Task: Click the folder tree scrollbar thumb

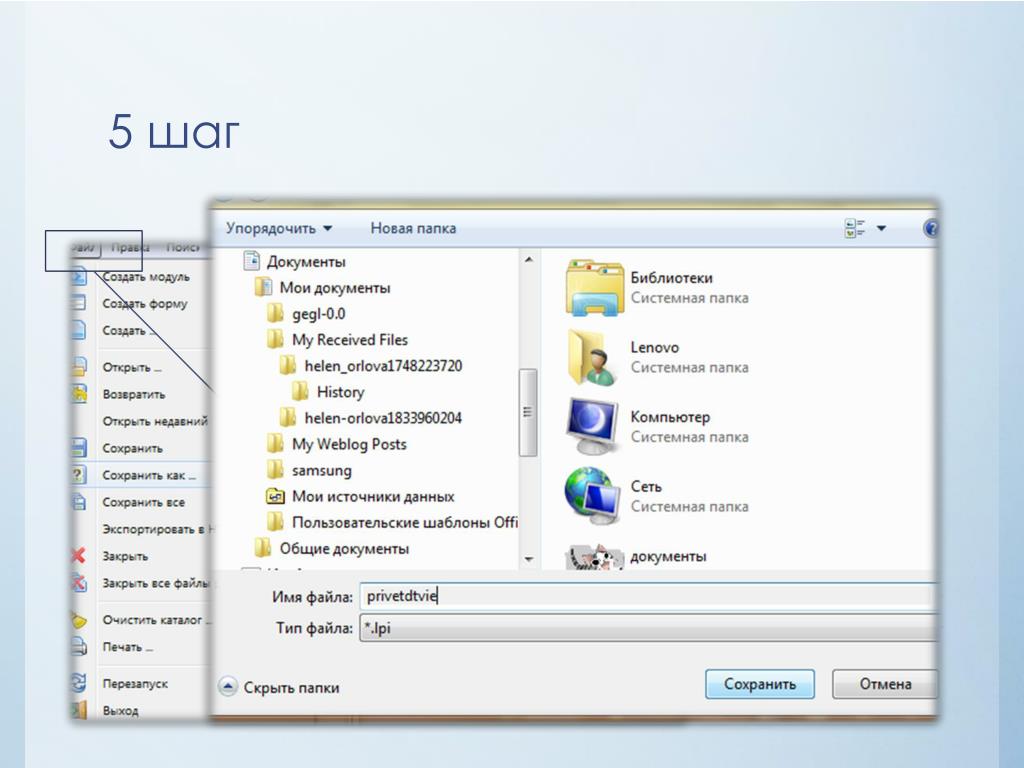Action: (x=528, y=412)
